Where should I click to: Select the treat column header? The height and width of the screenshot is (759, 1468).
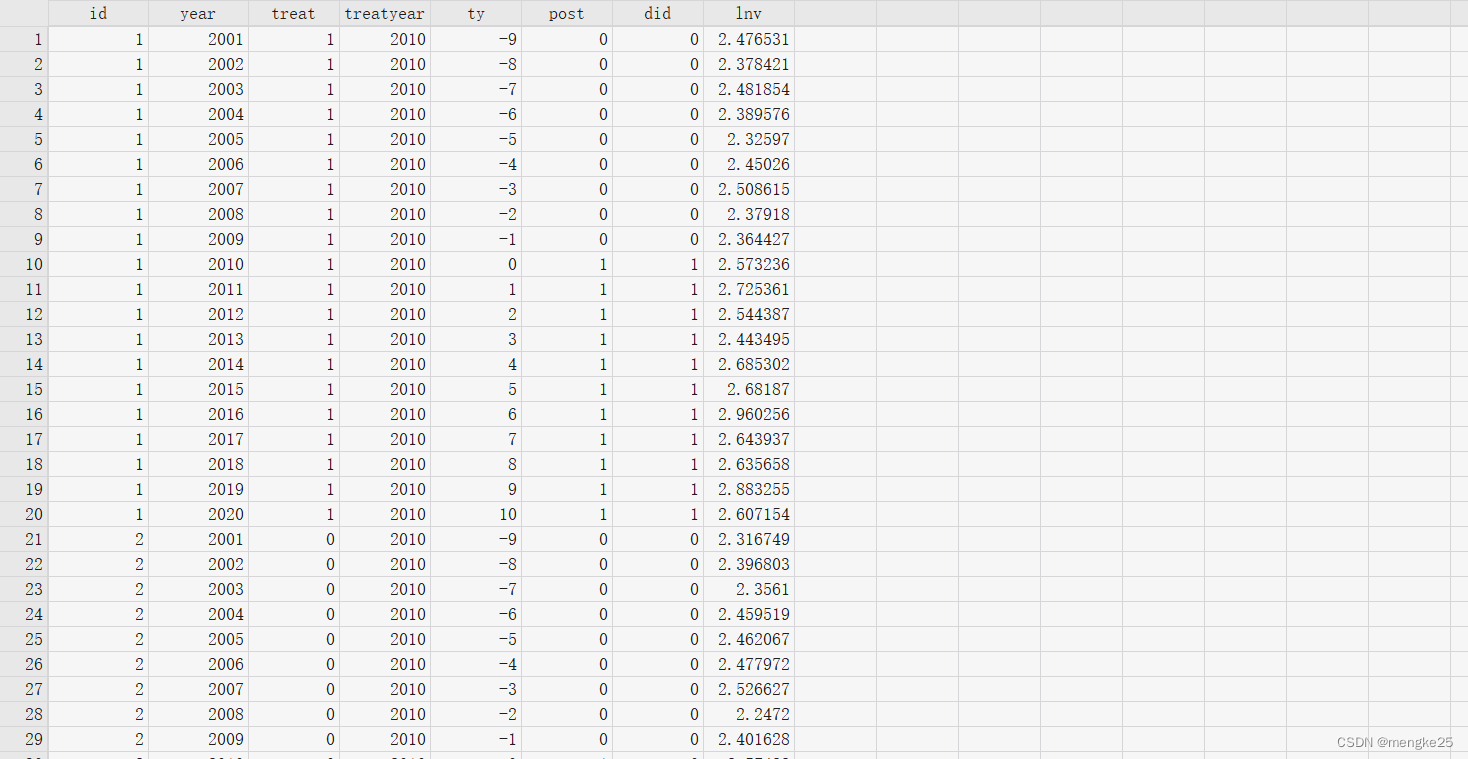point(294,14)
